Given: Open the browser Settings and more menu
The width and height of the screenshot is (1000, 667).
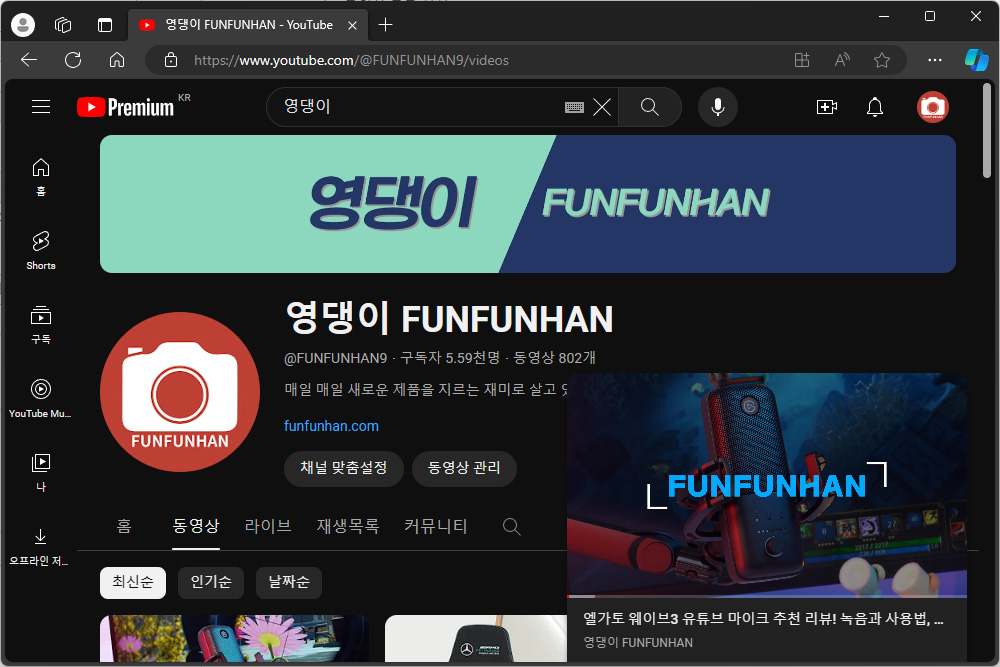Looking at the screenshot, I should 935,60.
